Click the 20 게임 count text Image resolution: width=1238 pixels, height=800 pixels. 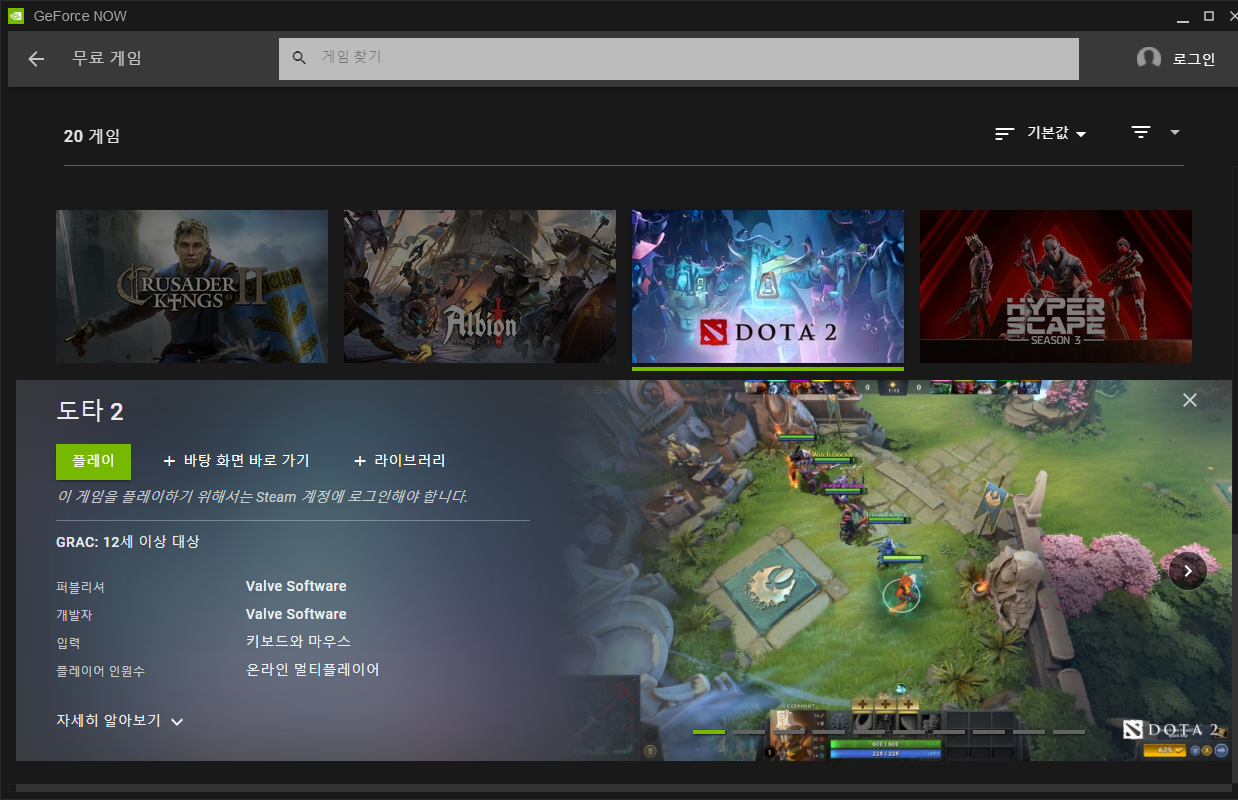point(92,136)
